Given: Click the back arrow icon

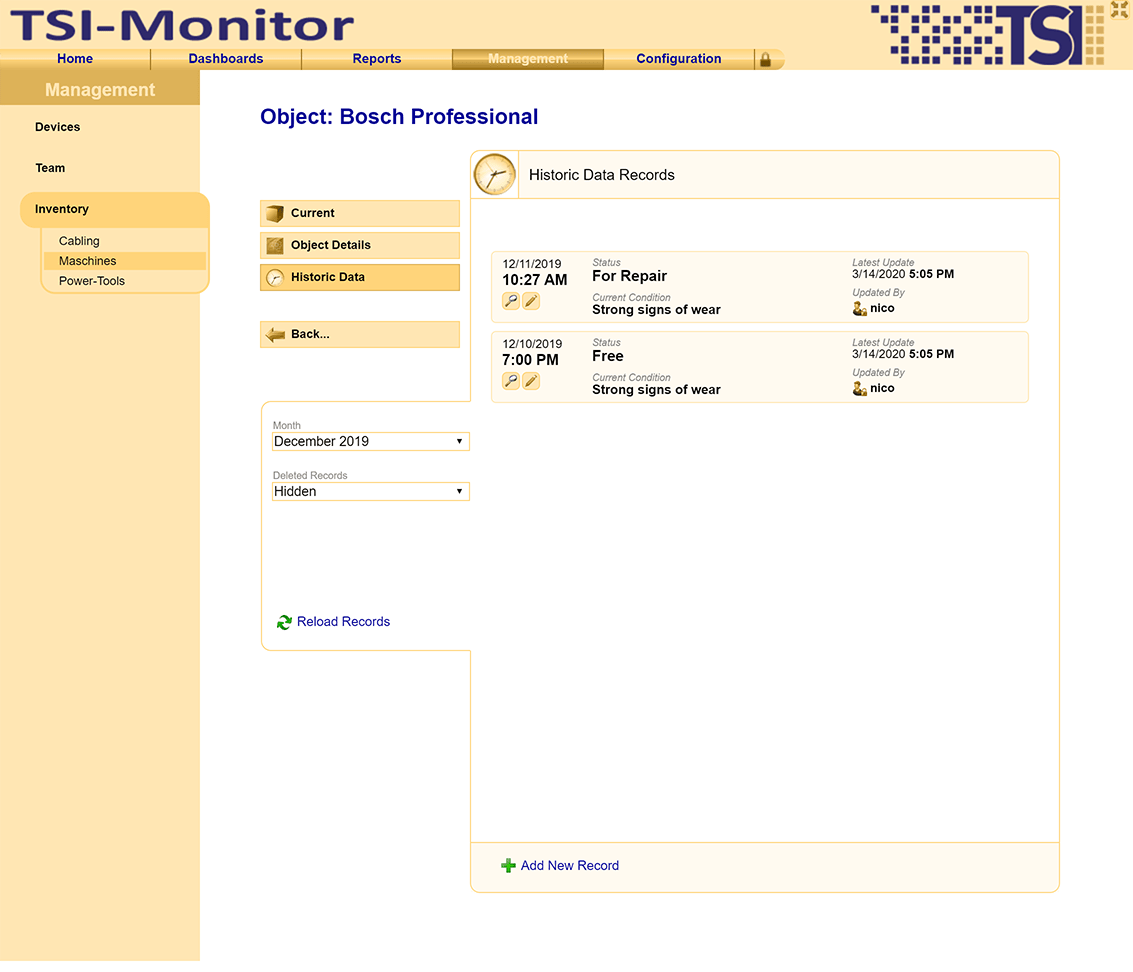Looking at the screenshot, I should coord(275,335).
